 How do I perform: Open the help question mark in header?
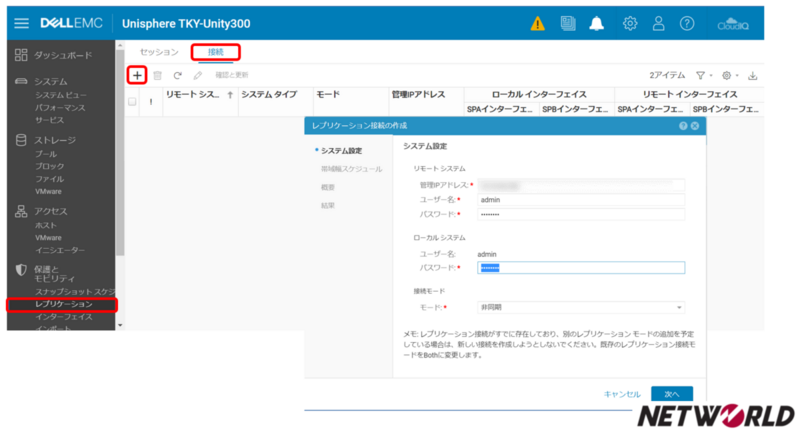pyautogui.click(x=687, y=23)
